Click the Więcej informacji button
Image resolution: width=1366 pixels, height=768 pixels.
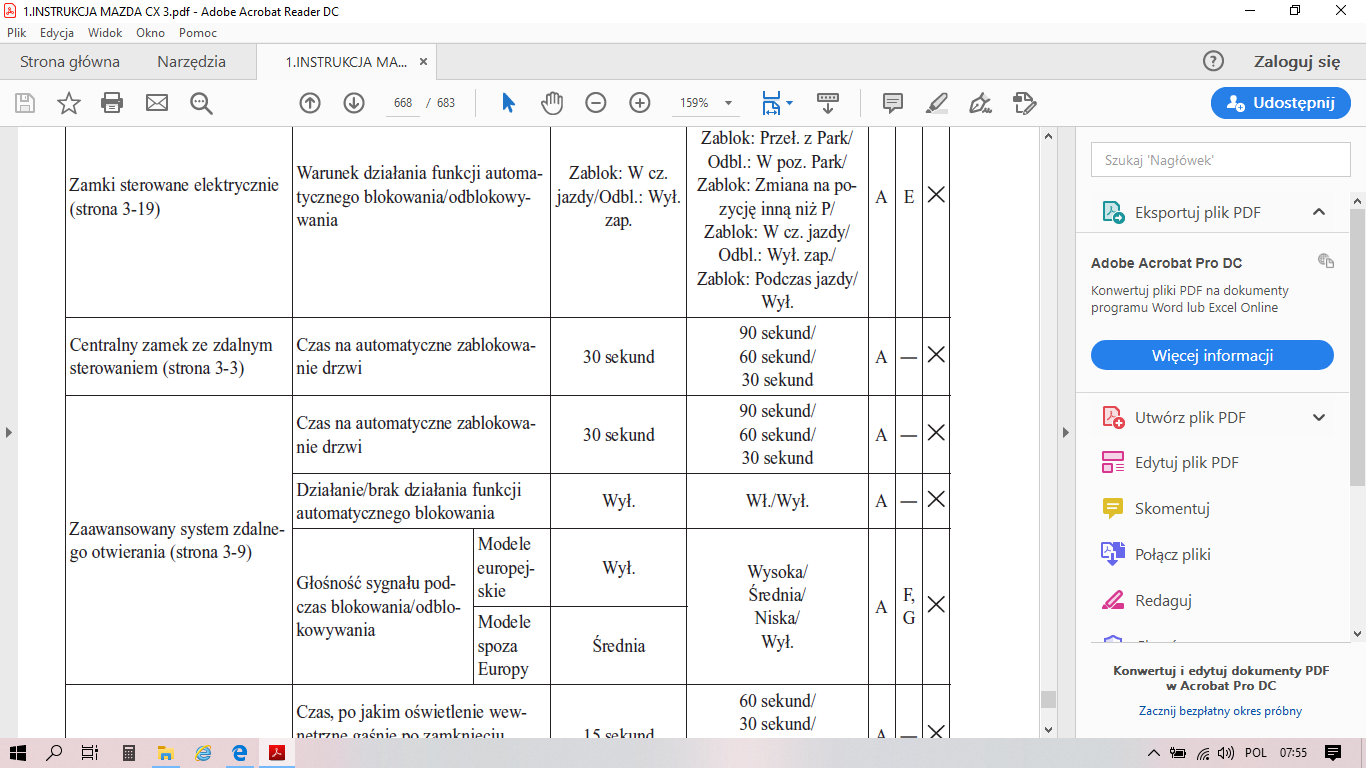(x=1212, y=355)
